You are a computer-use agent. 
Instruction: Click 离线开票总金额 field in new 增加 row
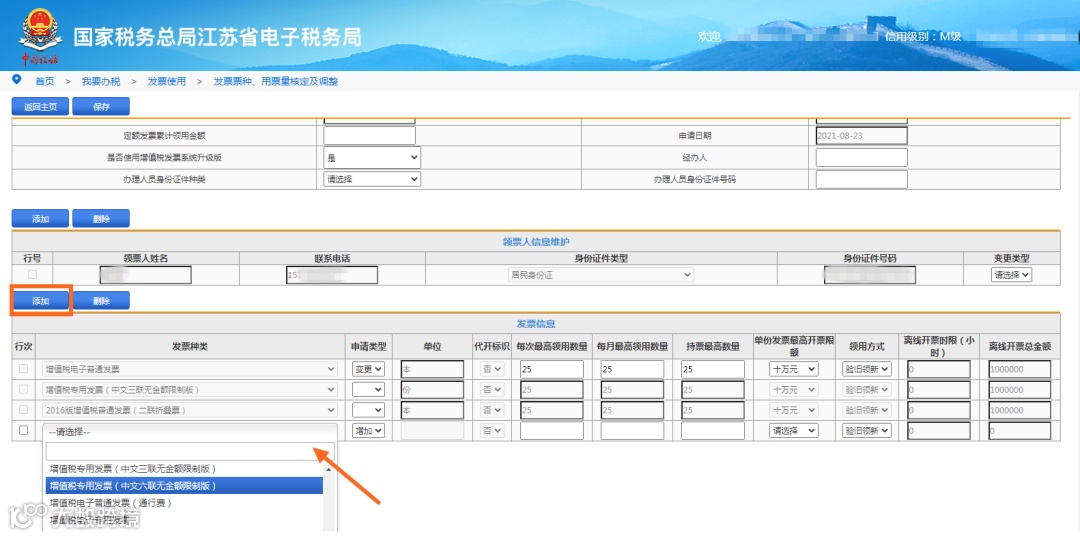1019,431
